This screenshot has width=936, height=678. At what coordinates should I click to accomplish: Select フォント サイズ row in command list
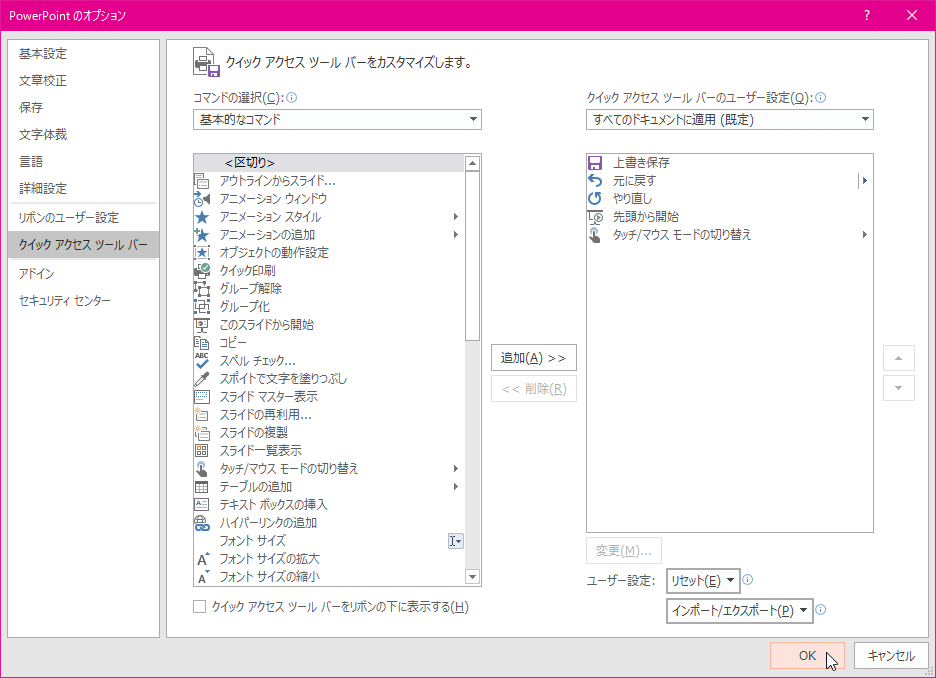[329, 541]
